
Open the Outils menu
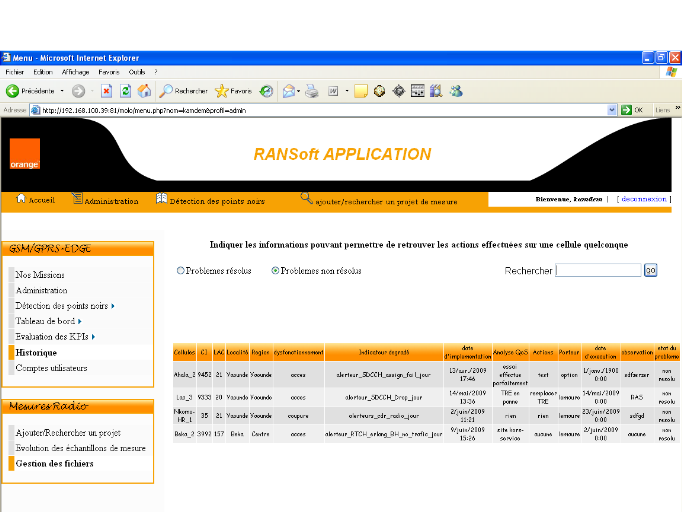coord(137,72)
